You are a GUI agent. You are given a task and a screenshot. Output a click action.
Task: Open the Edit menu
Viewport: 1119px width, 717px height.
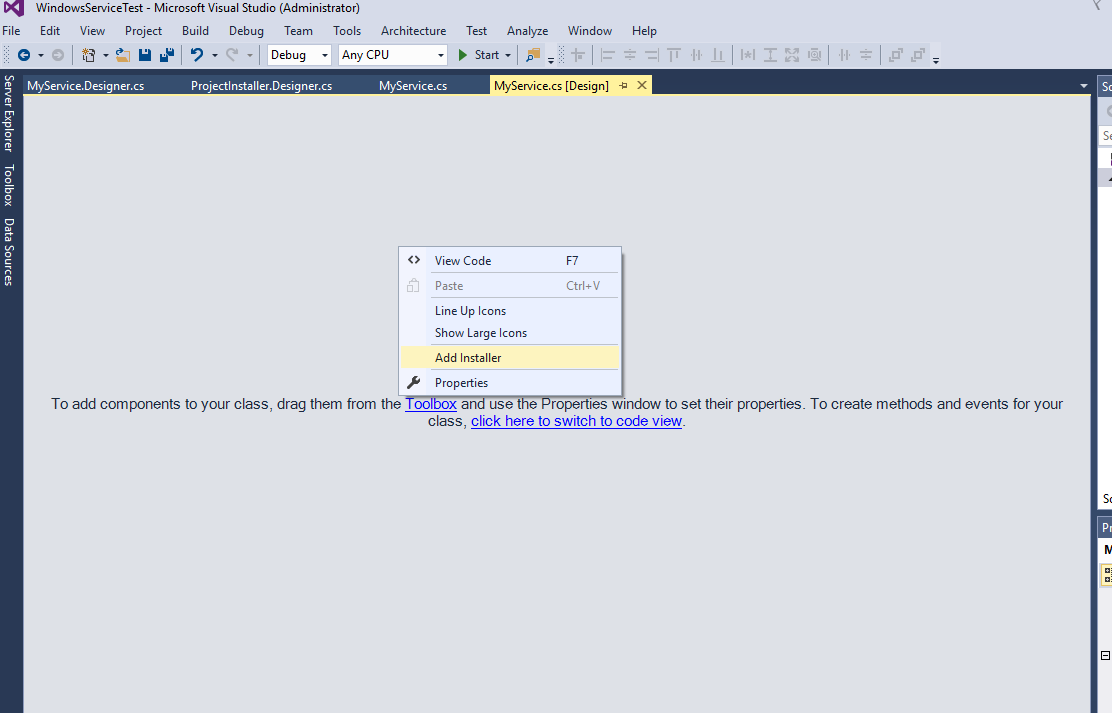tap(50, 31)
